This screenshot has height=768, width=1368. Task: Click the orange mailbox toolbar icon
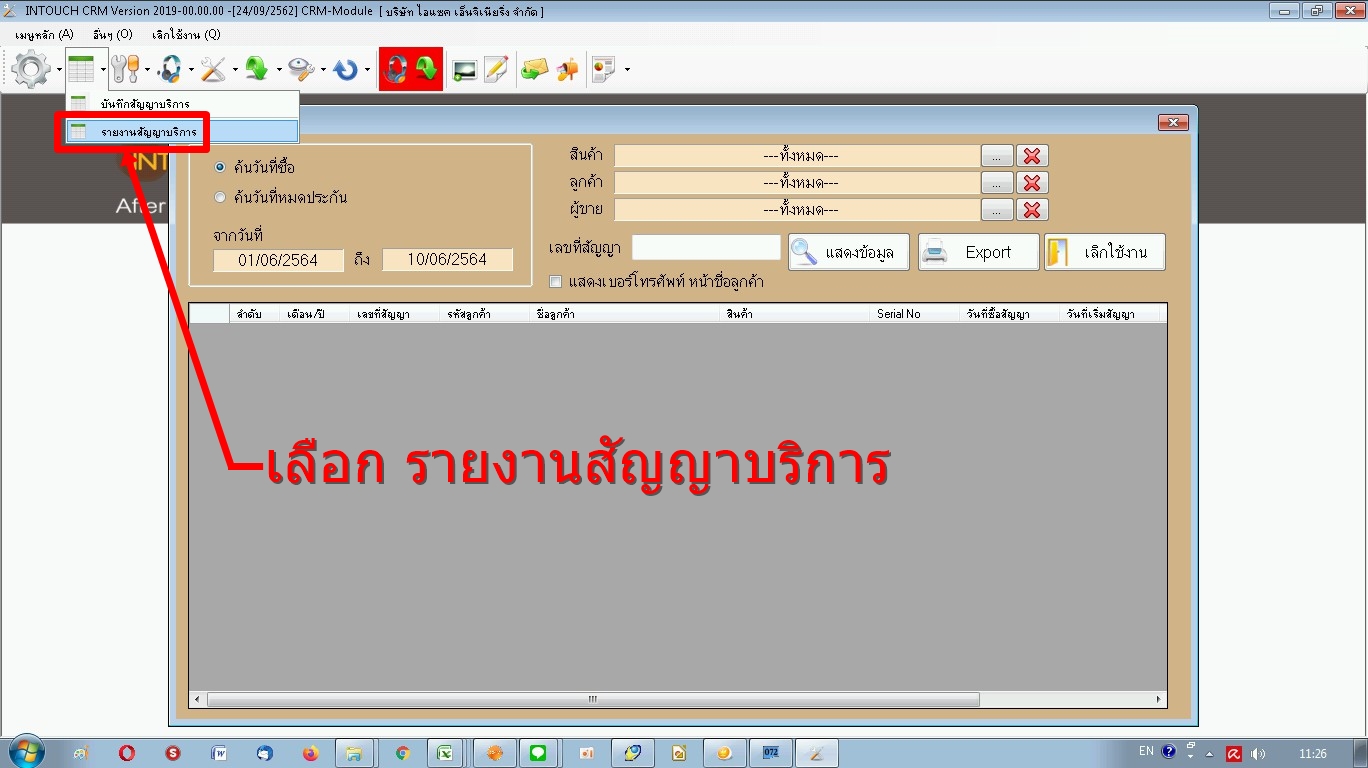point(568,69)
